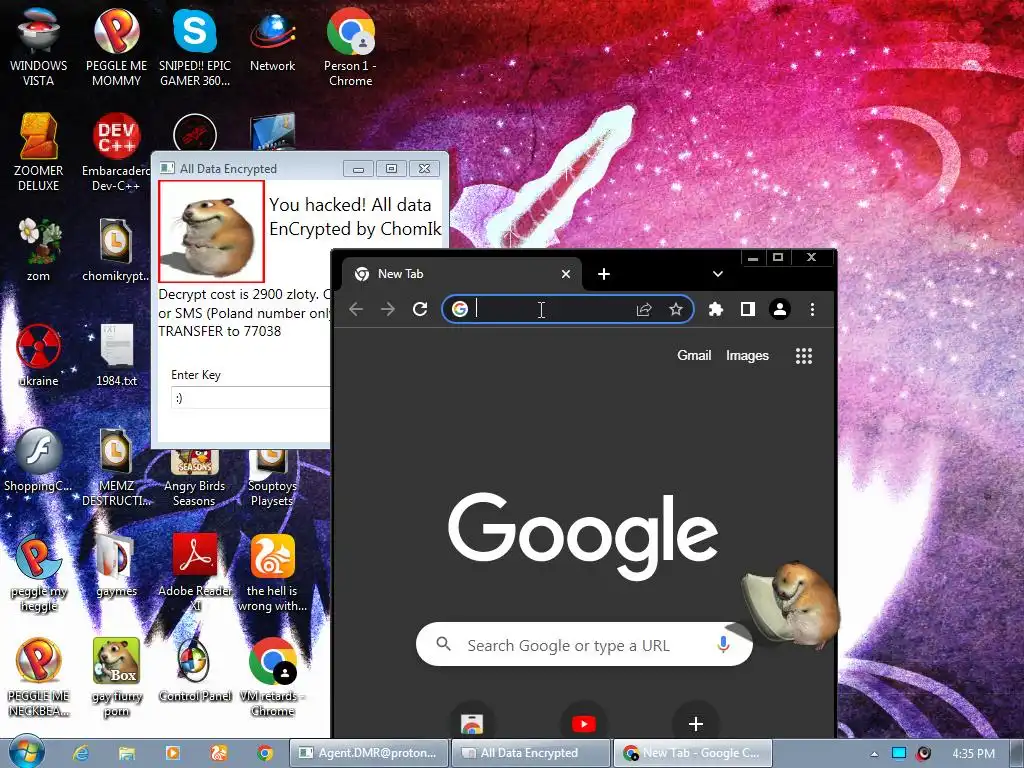Open PEGGLE ME MOMMY desktop shortcut
This screenshot has height=768, width=1024.
(116, 47)
